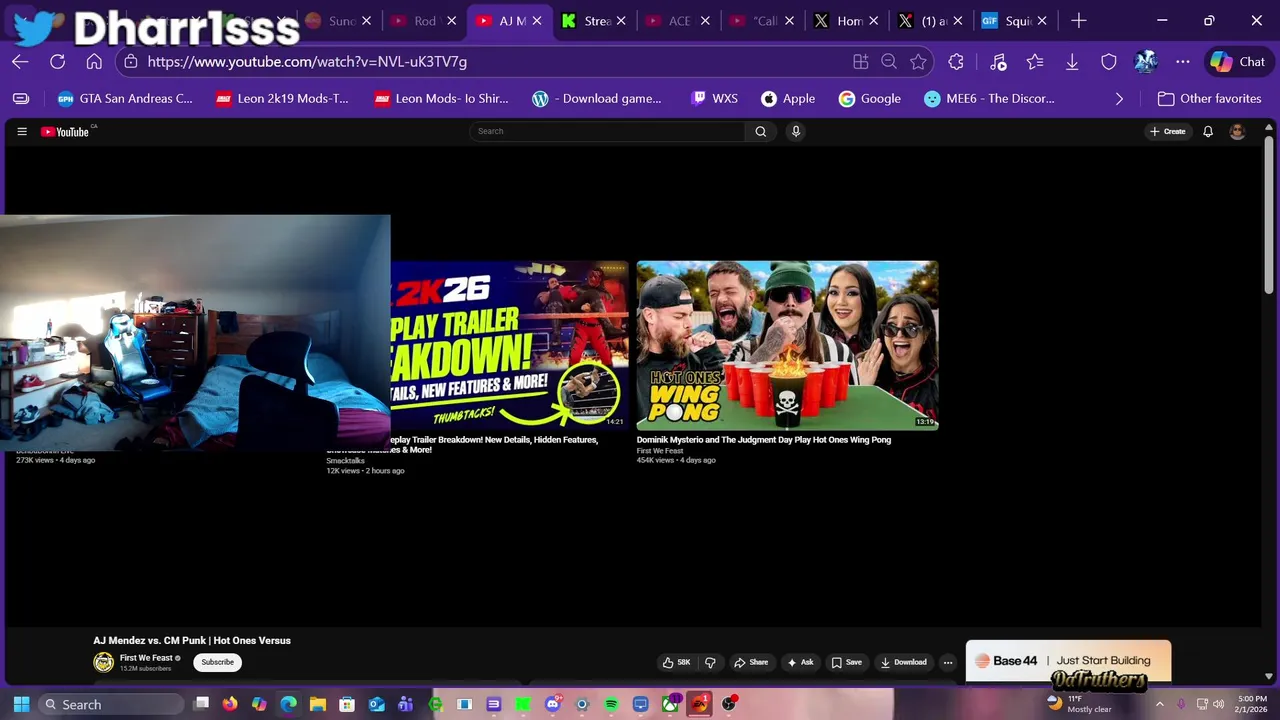Download the video via Download button
Image resolution: width=1280 pixels, height=720 pixels.
[x=904, y=662]
